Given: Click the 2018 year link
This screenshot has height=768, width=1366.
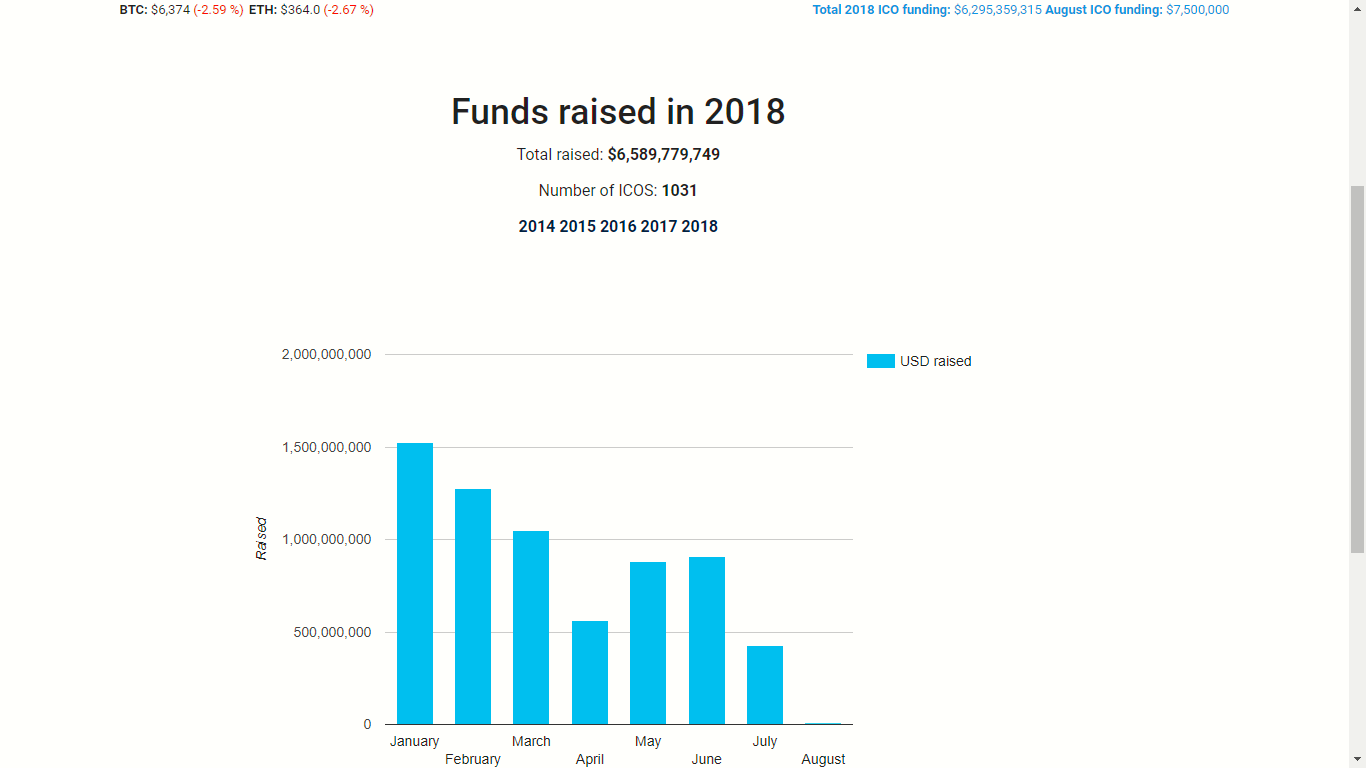Looking at the screenshot, I should [700, 226].
